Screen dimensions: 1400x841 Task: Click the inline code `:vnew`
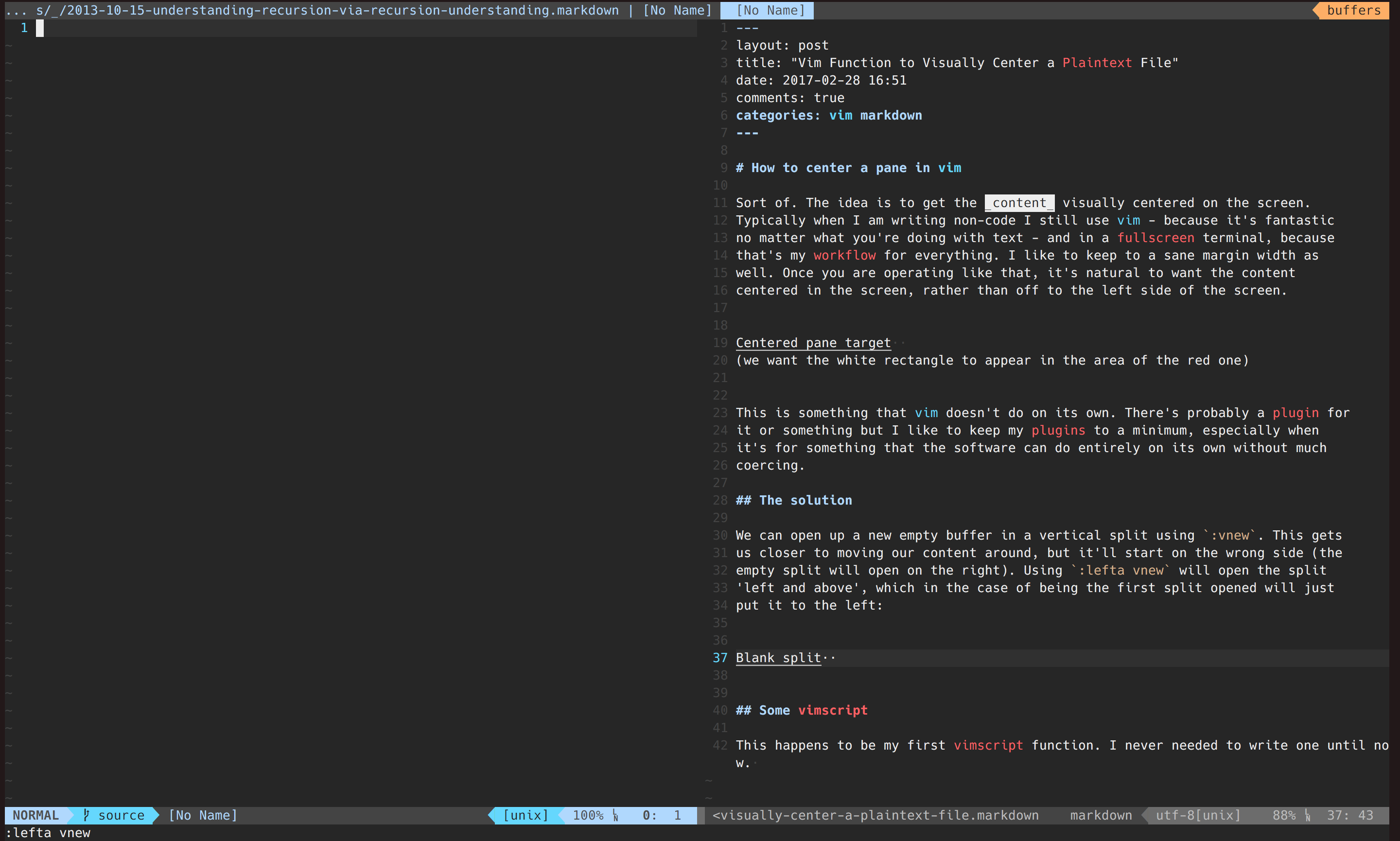pyautogui.click(x=1229, y=536)
